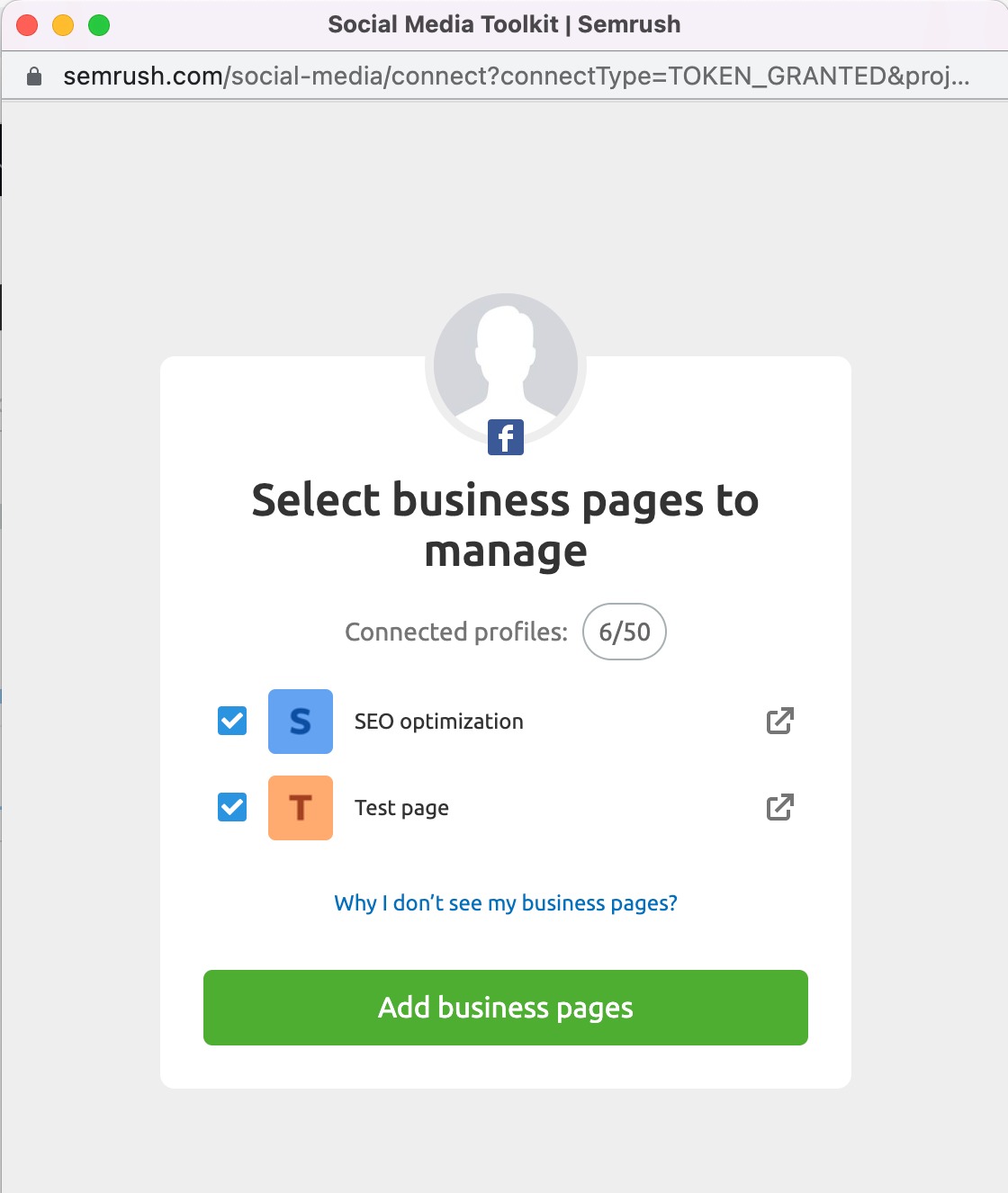Screen dimensions: 1008x1193
Task: Open Test page in new tab
Action: (779, 807)
